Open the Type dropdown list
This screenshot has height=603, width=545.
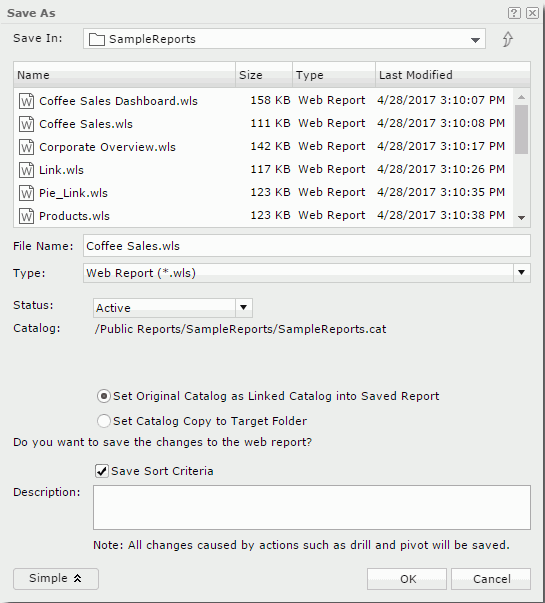click(x=522, y=273)
